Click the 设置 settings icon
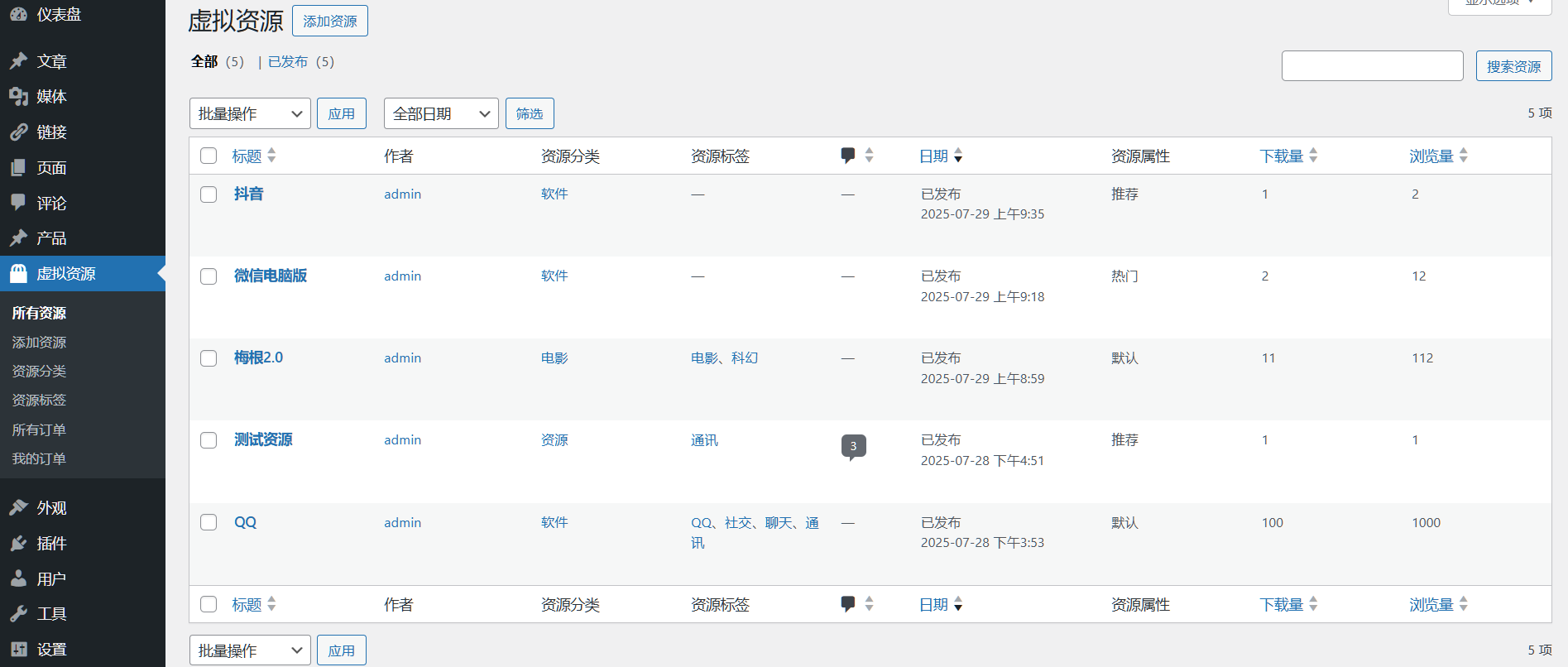This screenshot has width=1568, height=667. [18, 650]
